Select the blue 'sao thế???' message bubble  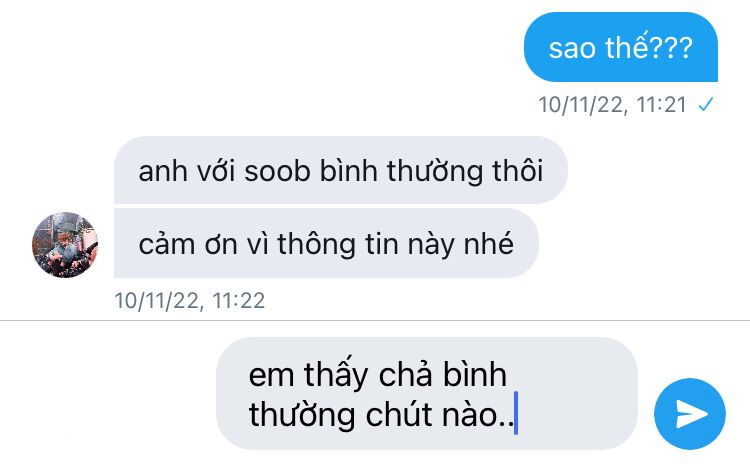[621, 47]
